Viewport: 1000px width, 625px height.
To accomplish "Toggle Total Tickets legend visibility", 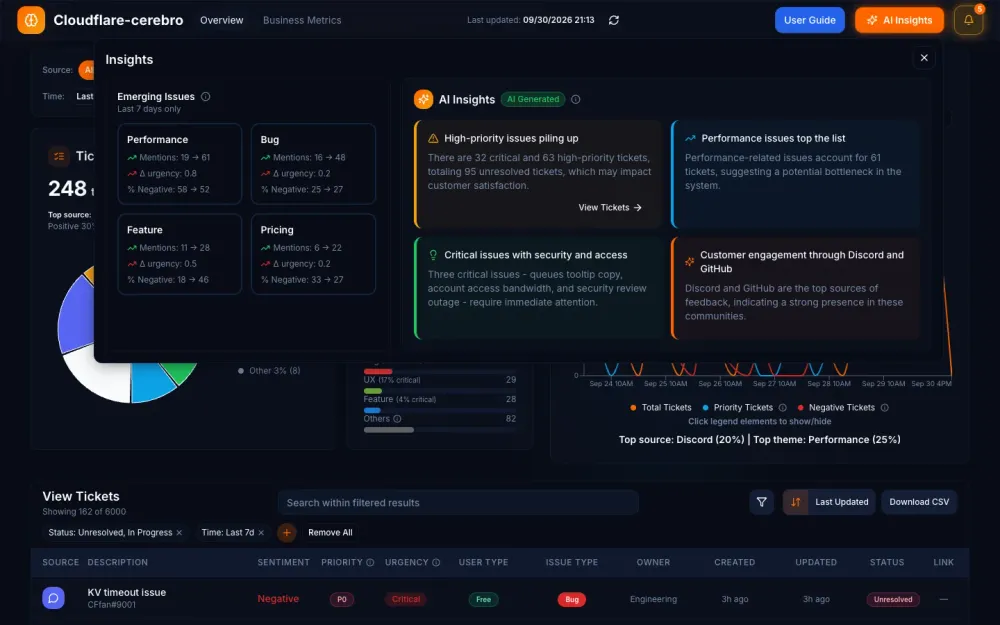I will coord(661,408).
